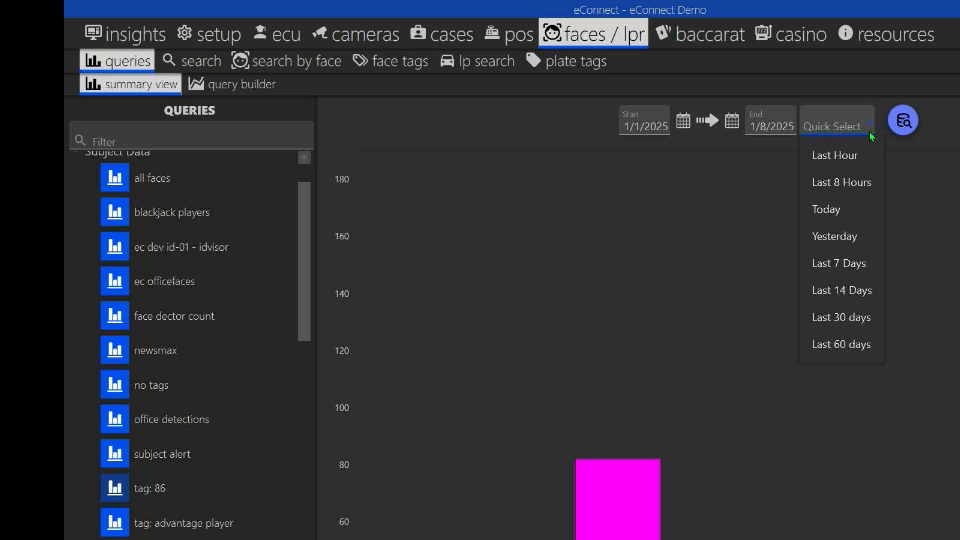Open the cases tab

point(441,34)
